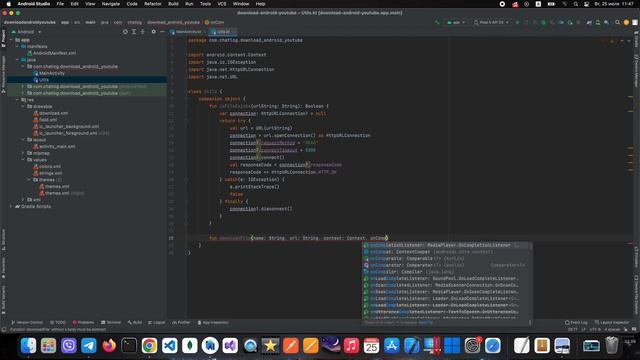Open the VCS menu
640x360 pixels.
(222, 4)
